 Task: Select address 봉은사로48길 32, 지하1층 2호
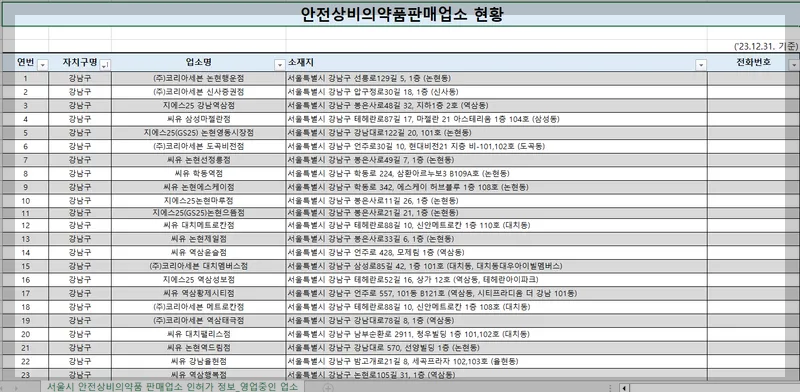point(496,106)
